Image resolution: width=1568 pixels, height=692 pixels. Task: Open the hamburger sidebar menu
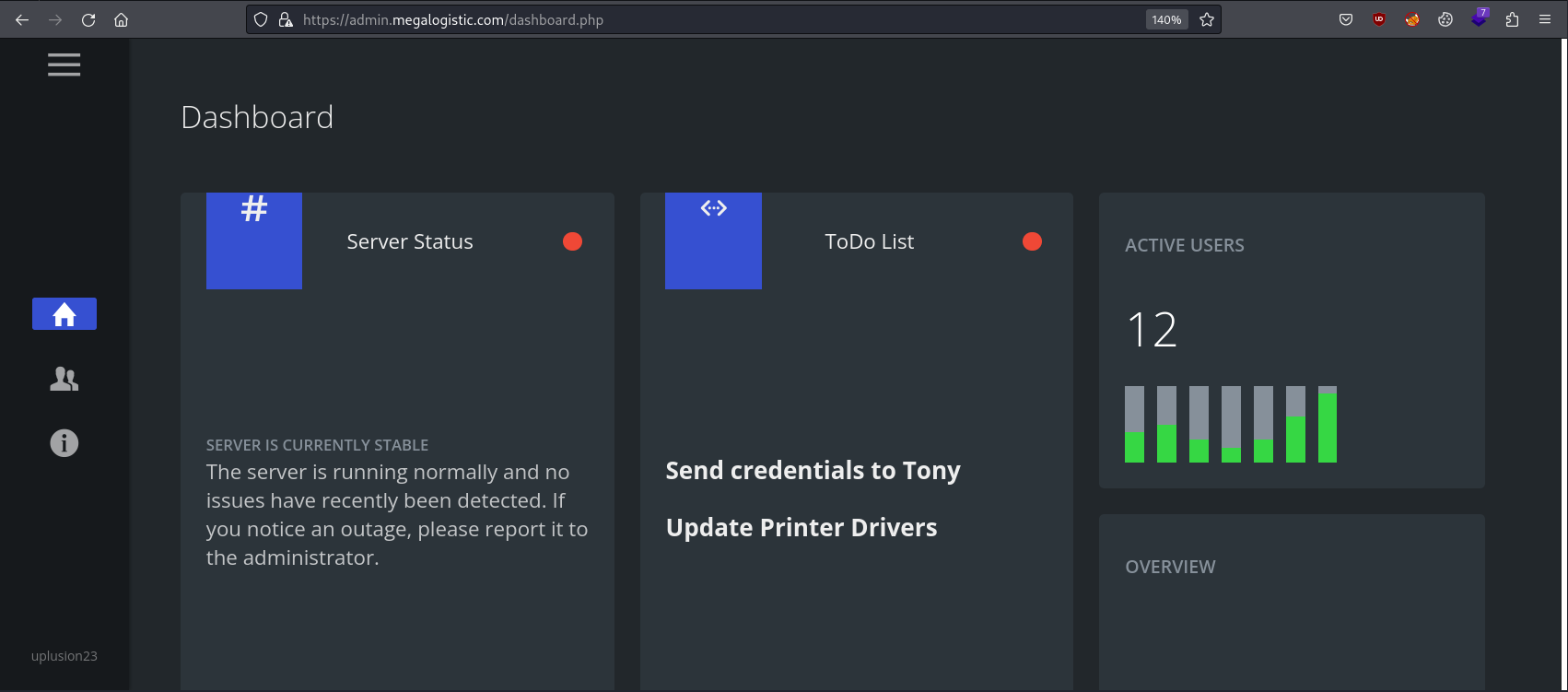[x=64, y=65]
